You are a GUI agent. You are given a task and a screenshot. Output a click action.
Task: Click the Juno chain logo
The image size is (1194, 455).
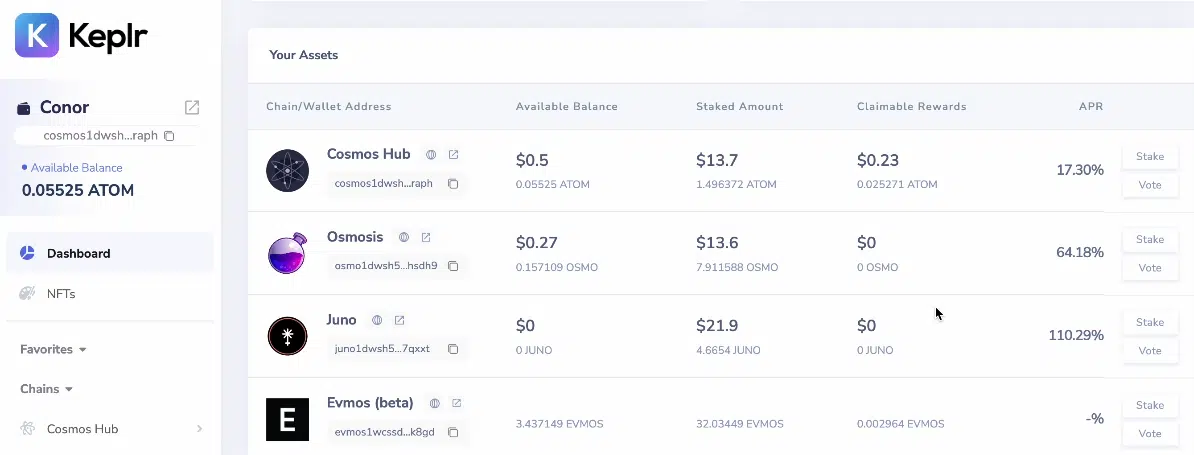(287, 336)
